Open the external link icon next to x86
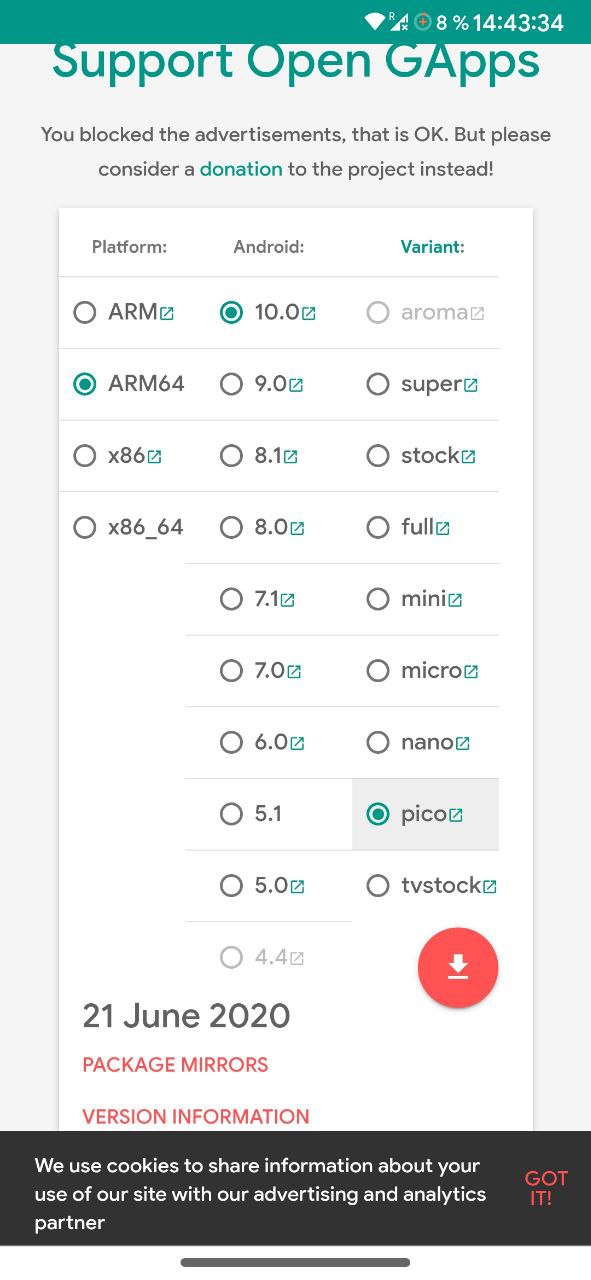 click(x=154, y=457)
